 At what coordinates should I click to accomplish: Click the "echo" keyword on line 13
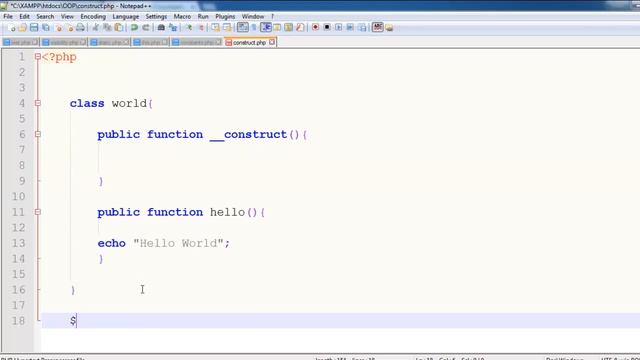pyautogui.click(x=111, y=243)
